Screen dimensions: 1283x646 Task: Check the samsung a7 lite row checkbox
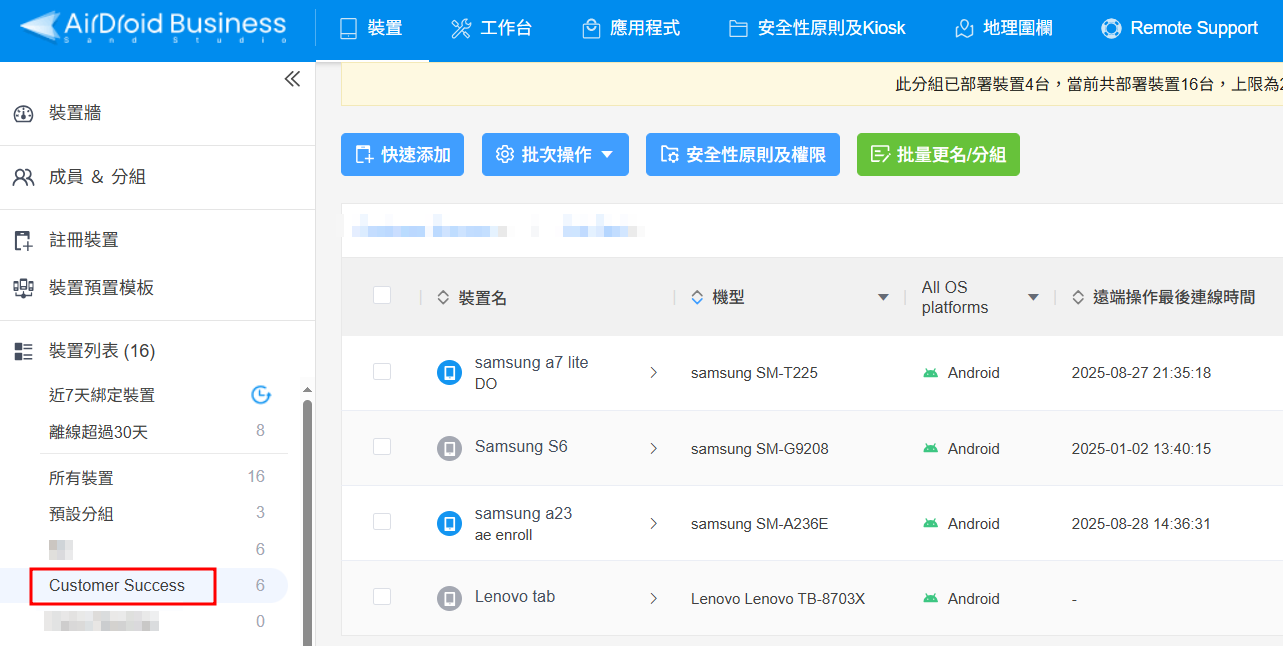382,371
